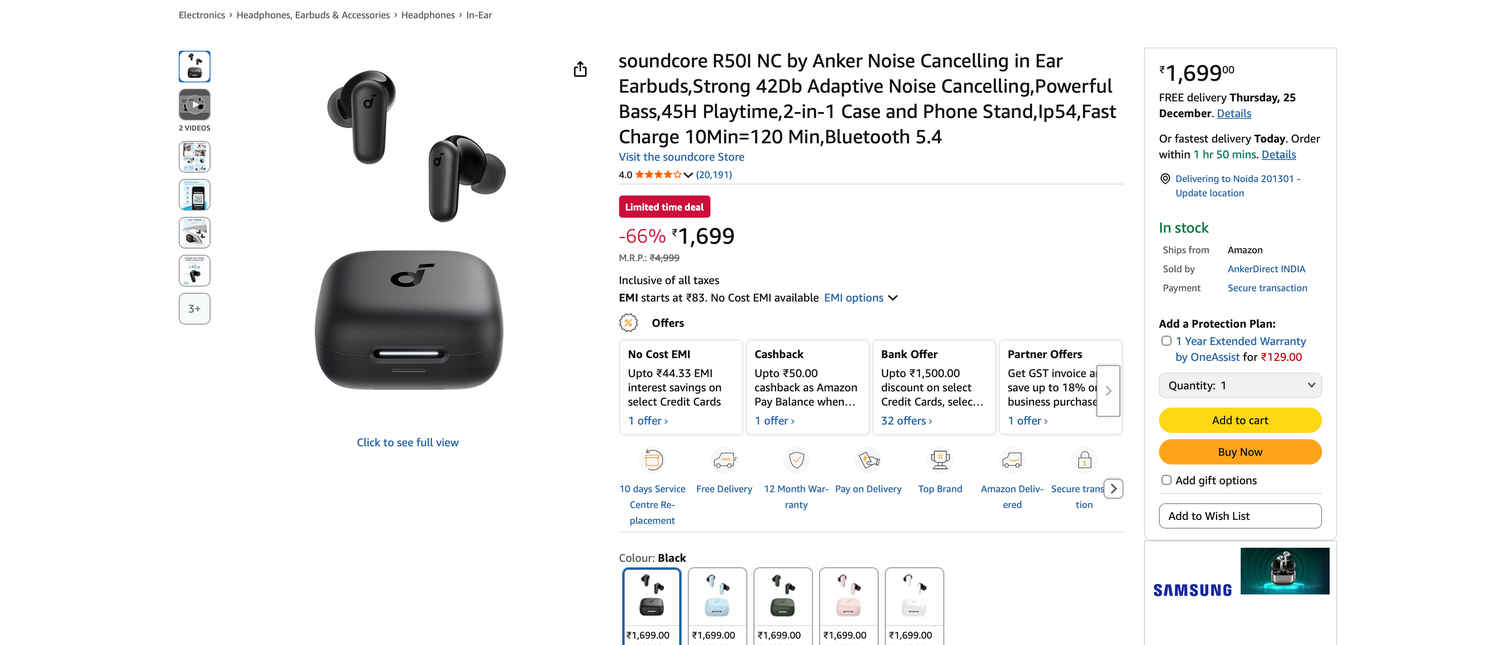
Task: Click the 10 days Service Centre Replacement icon
Action: pyautogui.click(x=652, y=460)
